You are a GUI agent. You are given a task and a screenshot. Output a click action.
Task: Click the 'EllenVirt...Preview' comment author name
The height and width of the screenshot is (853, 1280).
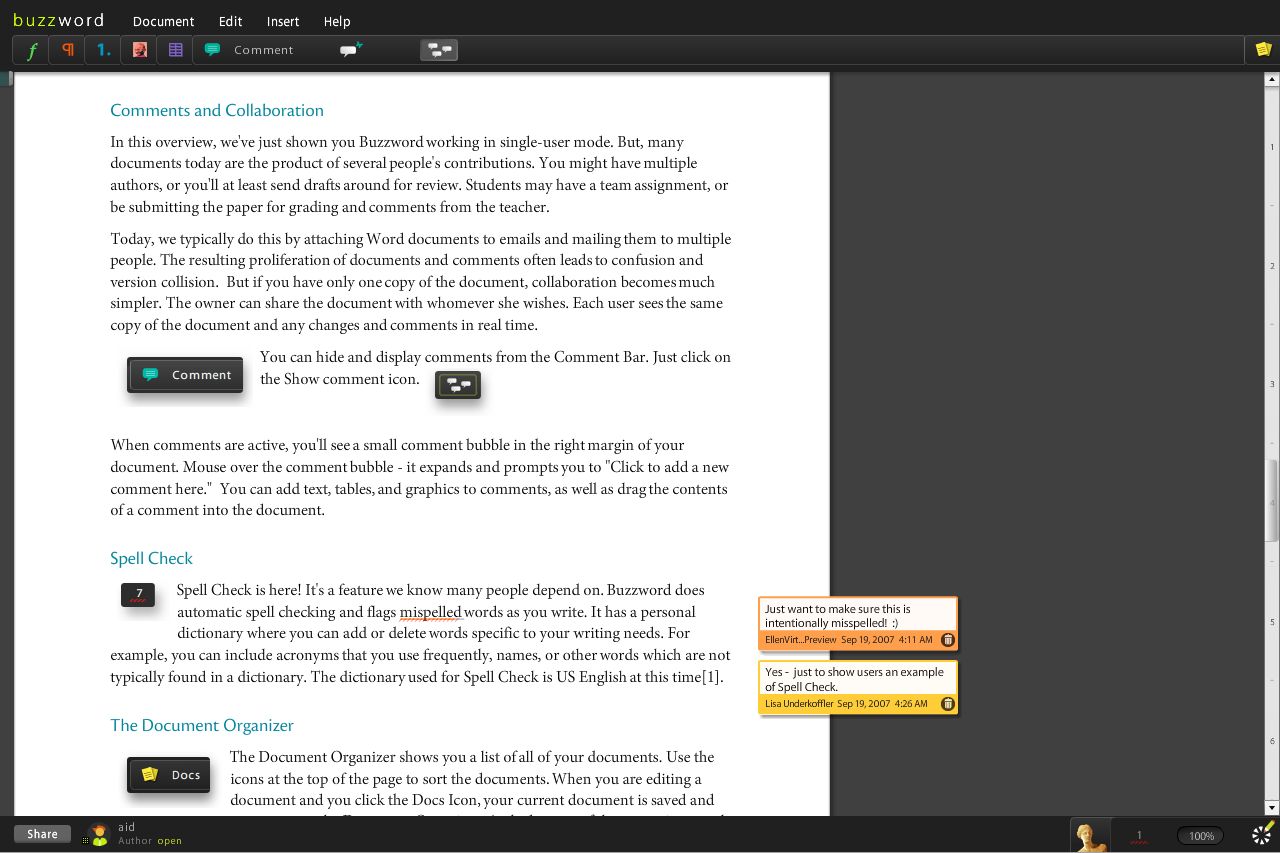click(x=800, y=640)
